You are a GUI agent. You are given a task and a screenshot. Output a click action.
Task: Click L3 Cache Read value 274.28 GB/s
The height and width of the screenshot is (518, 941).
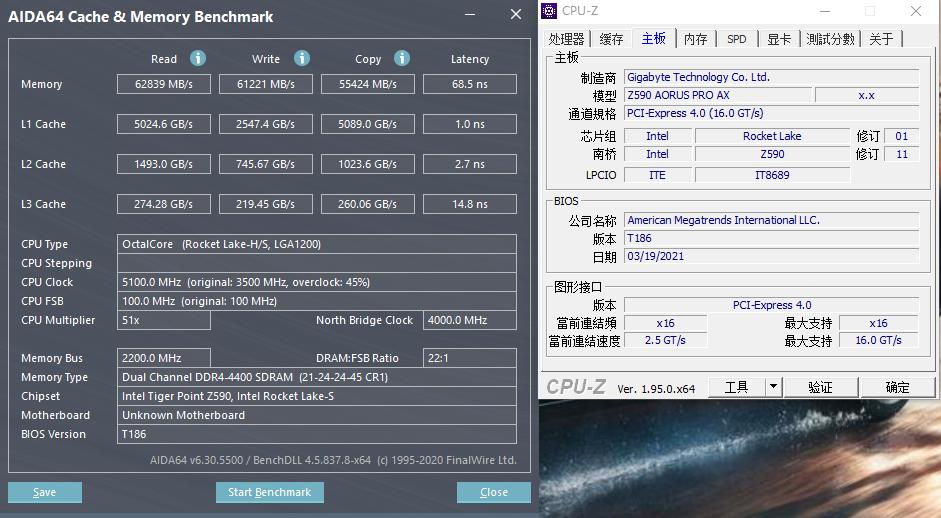(164, 204)
